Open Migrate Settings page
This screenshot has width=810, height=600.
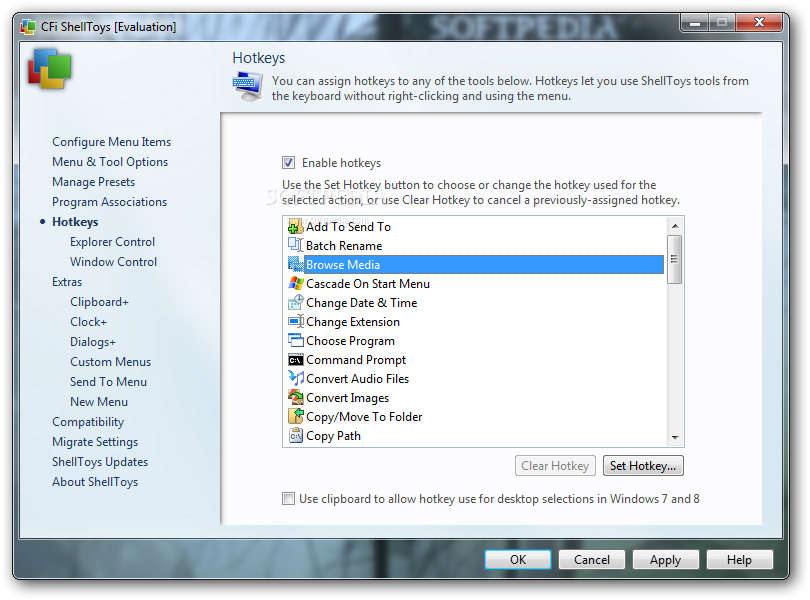click(95, 442)
